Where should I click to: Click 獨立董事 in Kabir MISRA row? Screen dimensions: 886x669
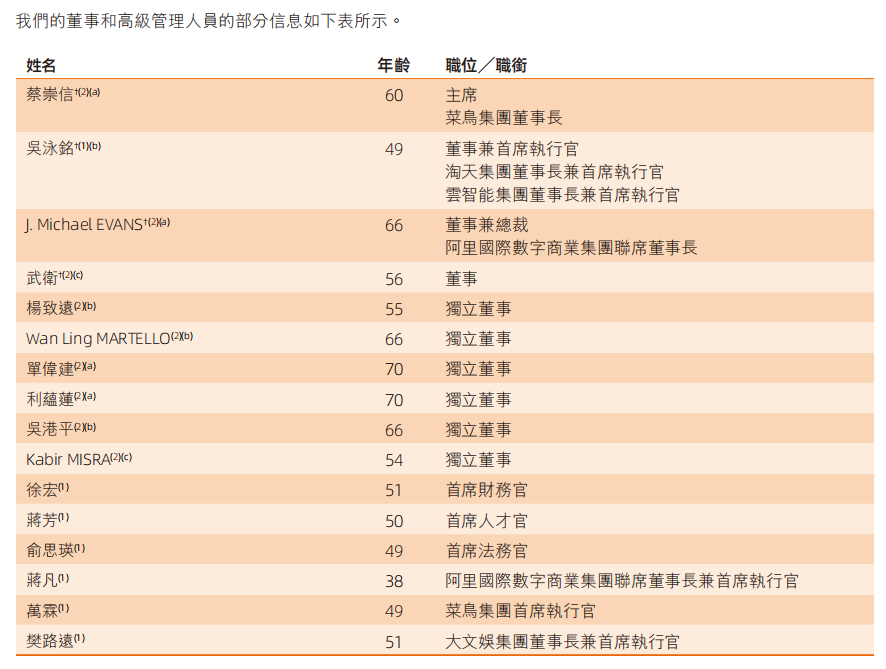click(x=478, y=460)
